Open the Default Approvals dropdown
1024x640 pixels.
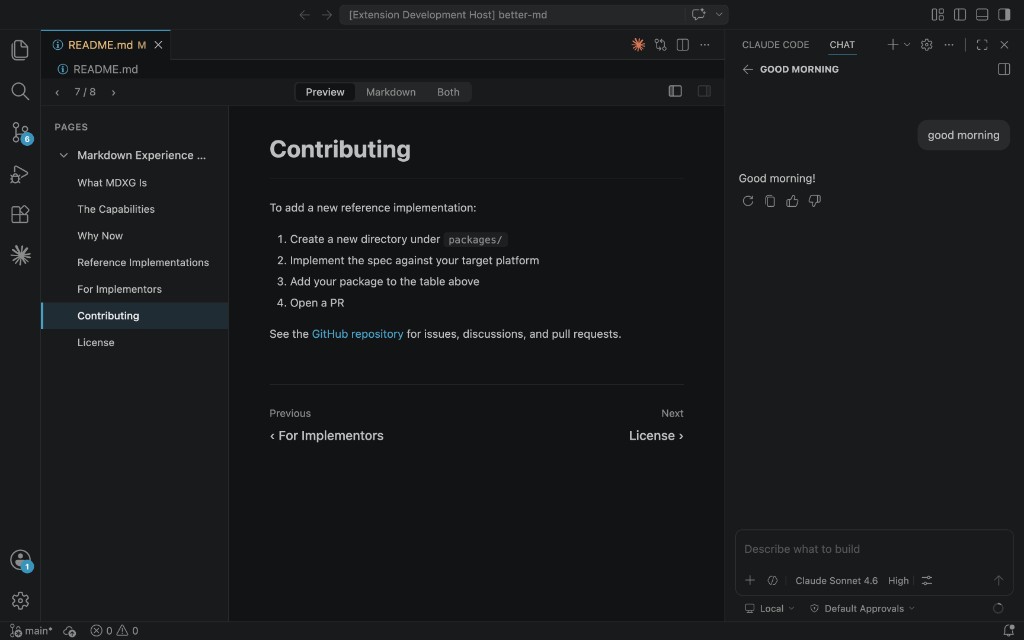pos(862,608)
